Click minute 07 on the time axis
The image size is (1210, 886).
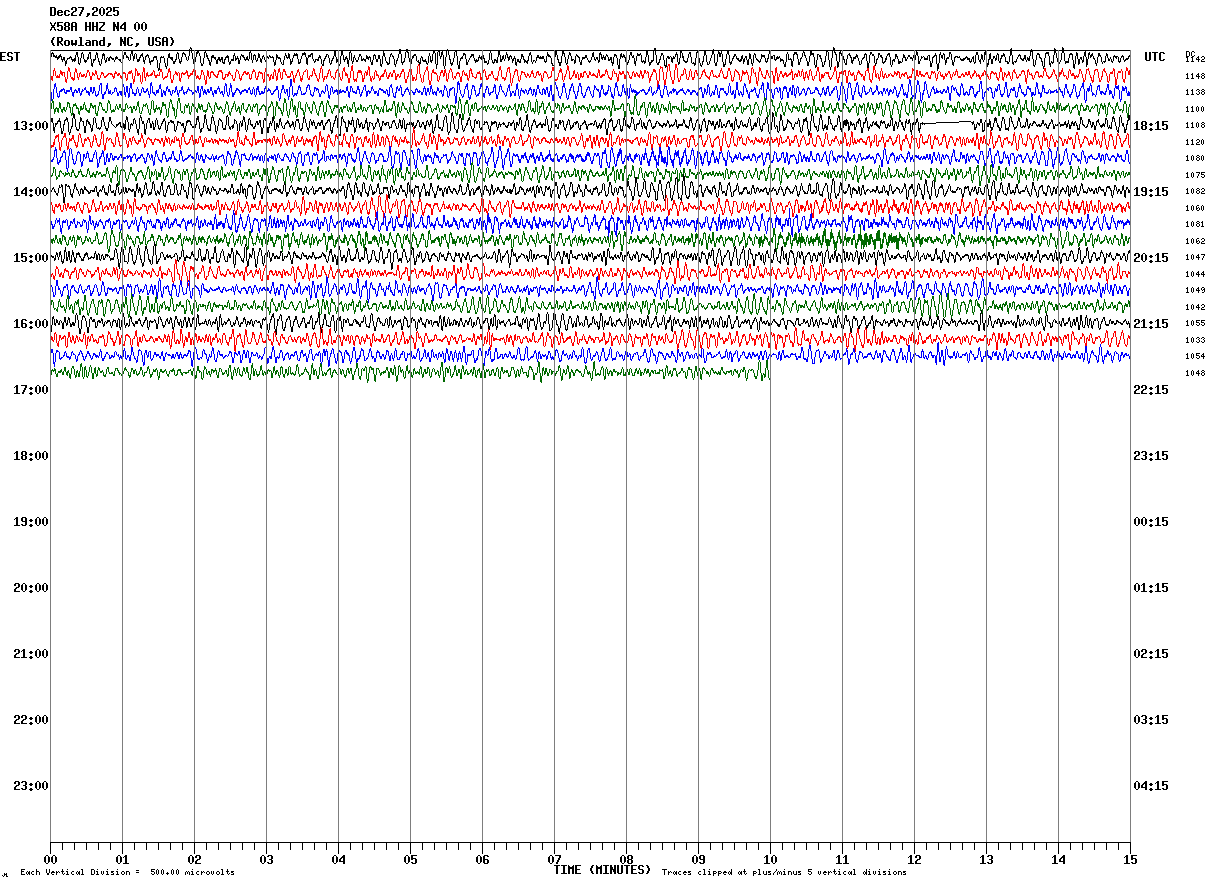(x=554, y=860)
